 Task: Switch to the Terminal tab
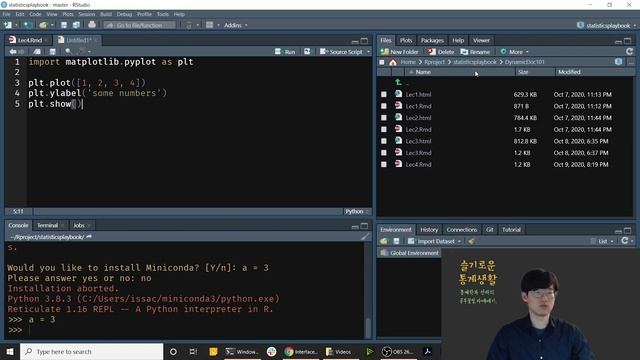(48, 225)
